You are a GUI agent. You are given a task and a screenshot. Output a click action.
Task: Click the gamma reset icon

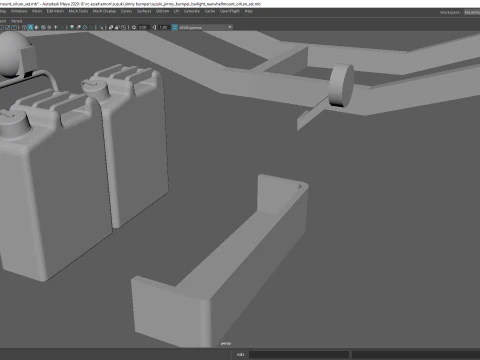pyautogui.click(x=154, y=27)
